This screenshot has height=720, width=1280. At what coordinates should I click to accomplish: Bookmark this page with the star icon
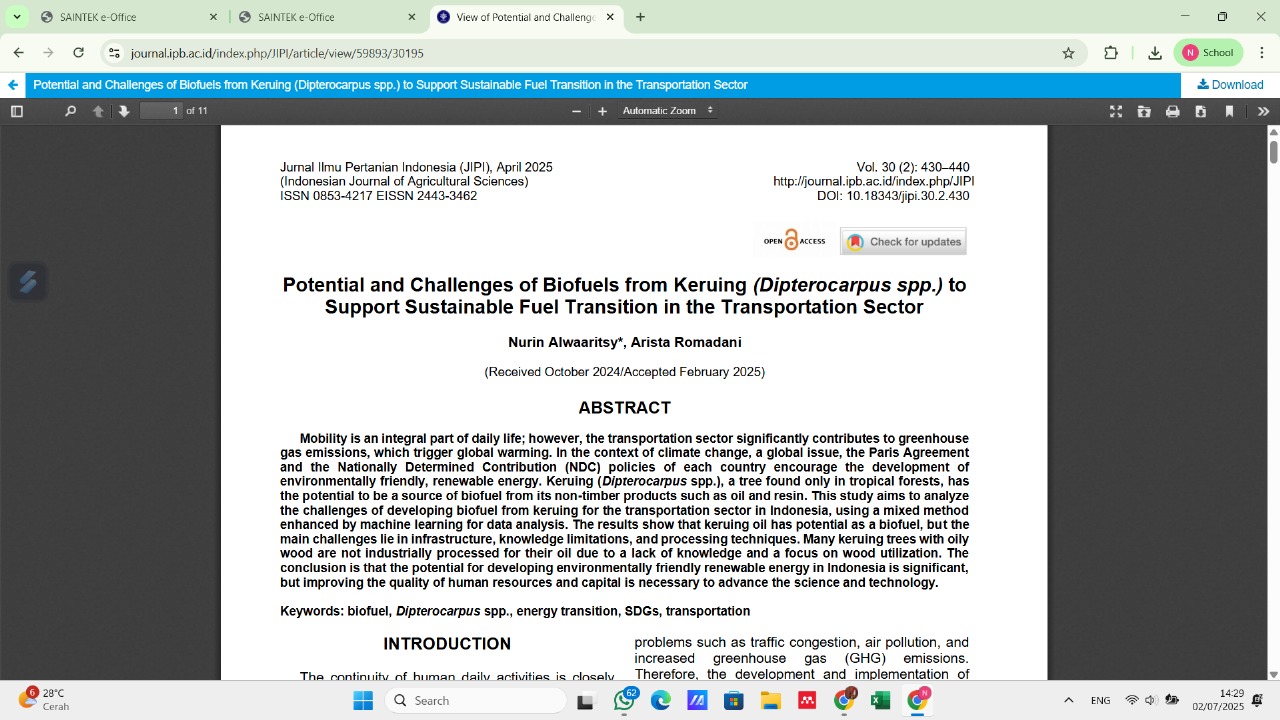[x=1068, y=53]
